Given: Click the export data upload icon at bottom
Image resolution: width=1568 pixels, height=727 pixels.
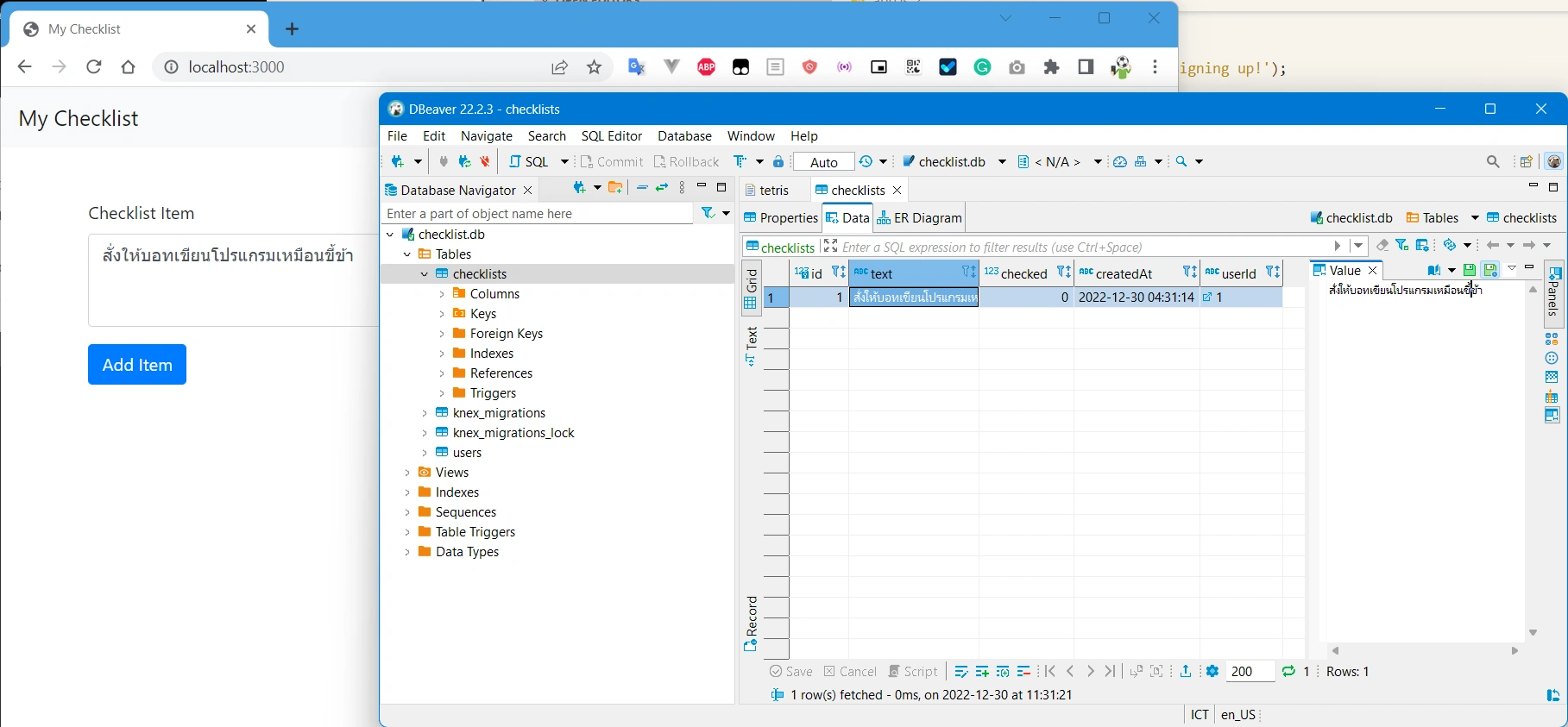Looking at the screenshot, I should (1186, 671).
